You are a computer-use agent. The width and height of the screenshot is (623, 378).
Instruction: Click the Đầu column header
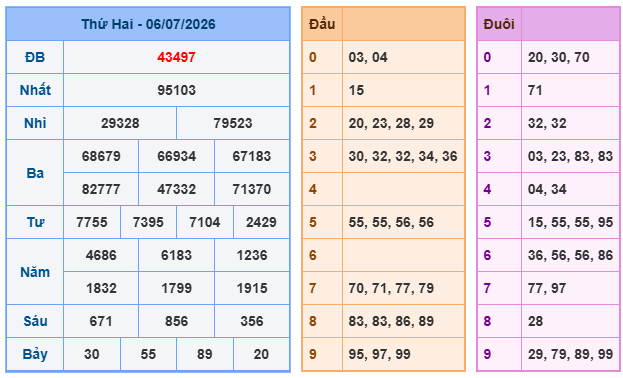(322, 24)
